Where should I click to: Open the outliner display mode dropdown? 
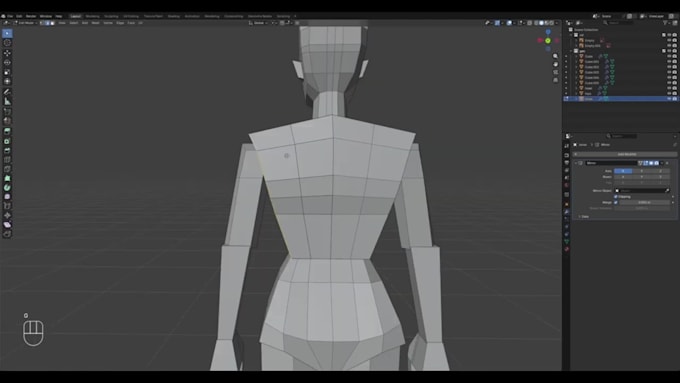(x=580, y=23)
